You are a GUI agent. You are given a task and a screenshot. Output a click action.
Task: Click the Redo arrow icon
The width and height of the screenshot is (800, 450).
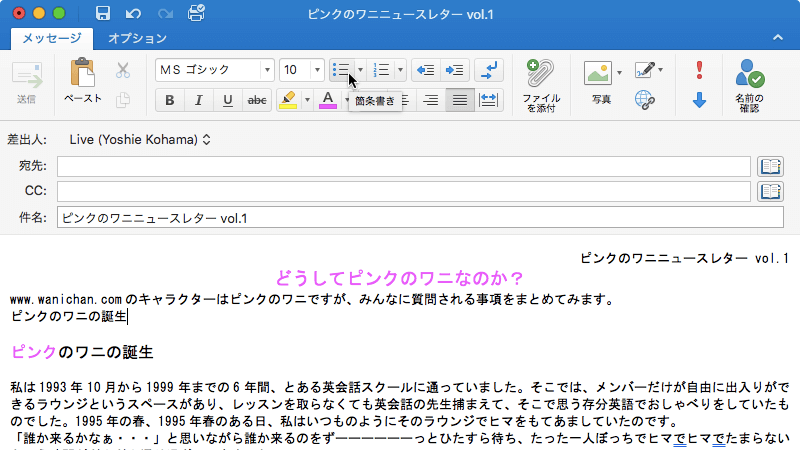point(165,13)
